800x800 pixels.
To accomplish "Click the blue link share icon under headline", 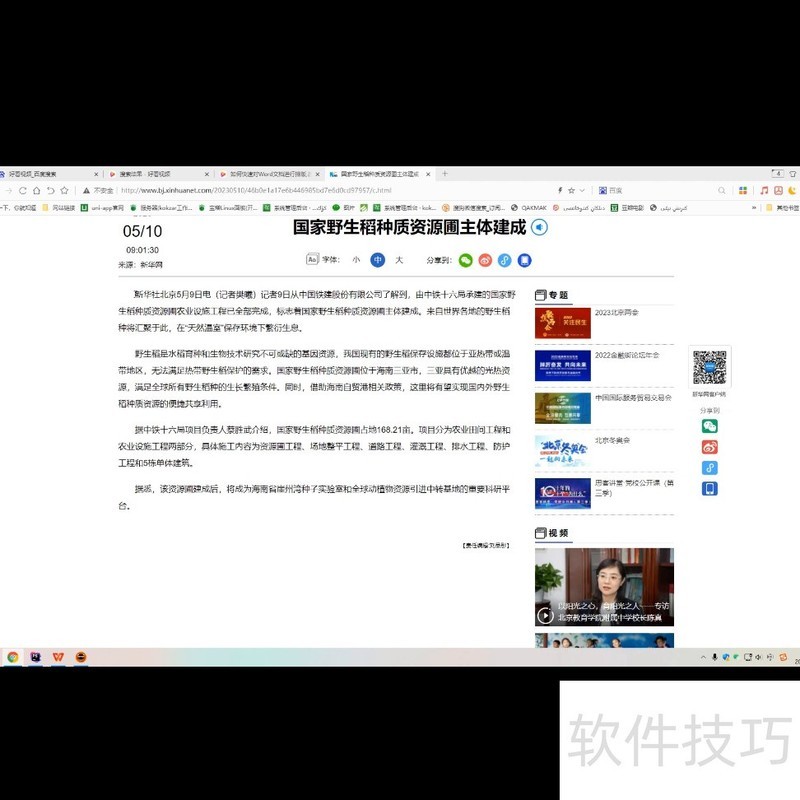I will (505, 260).
